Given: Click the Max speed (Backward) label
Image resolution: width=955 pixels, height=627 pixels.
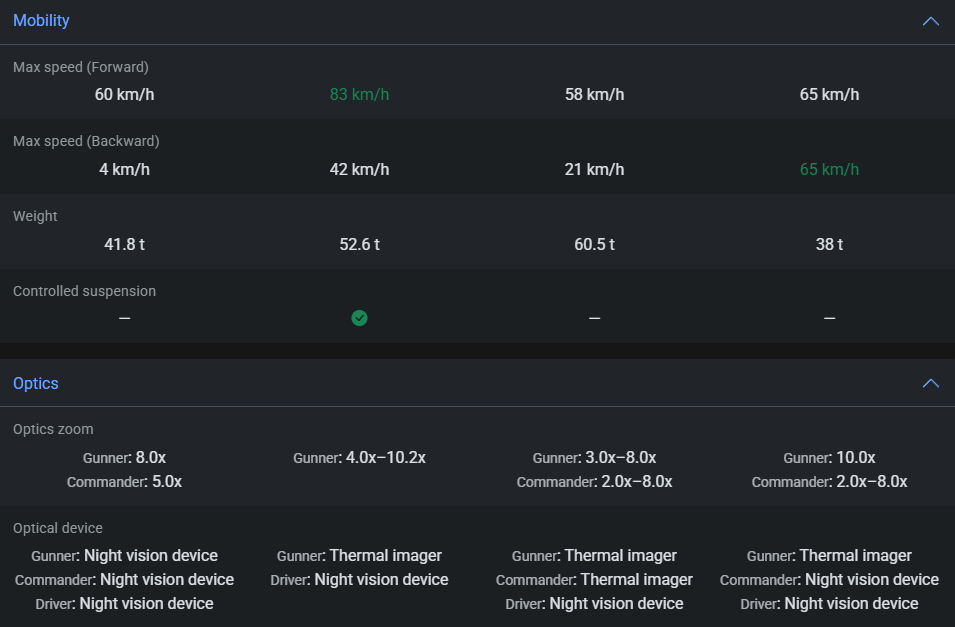Looking at the screenshot, I should (86, 142).
